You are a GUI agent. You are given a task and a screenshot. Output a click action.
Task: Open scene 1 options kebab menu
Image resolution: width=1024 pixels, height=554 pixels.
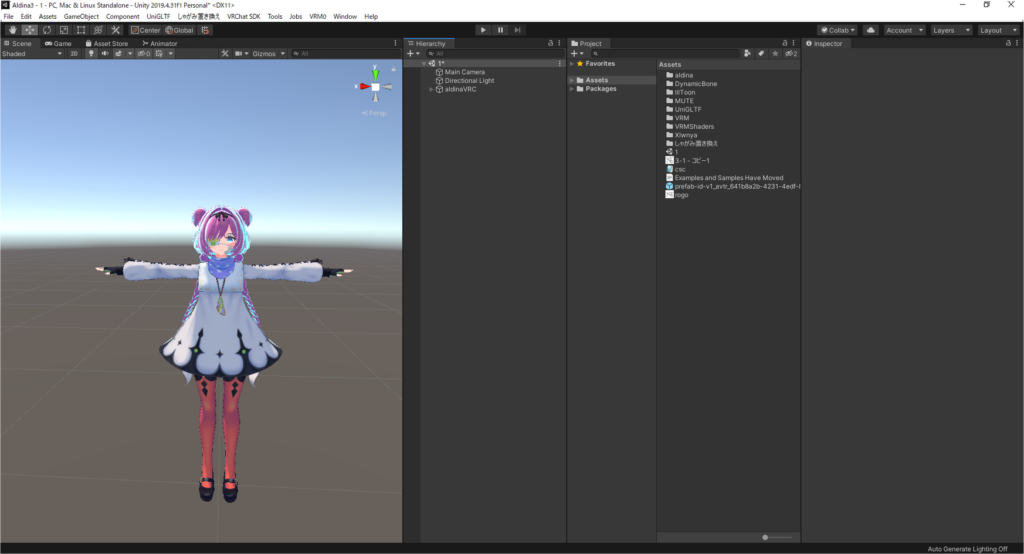[560, 63]
